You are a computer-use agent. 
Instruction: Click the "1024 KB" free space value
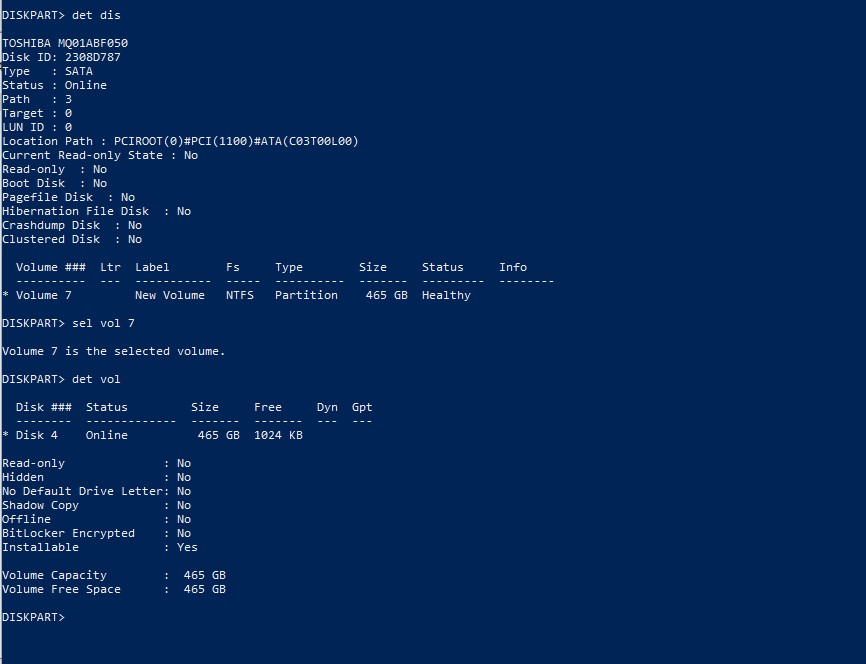tap(278, 435)
